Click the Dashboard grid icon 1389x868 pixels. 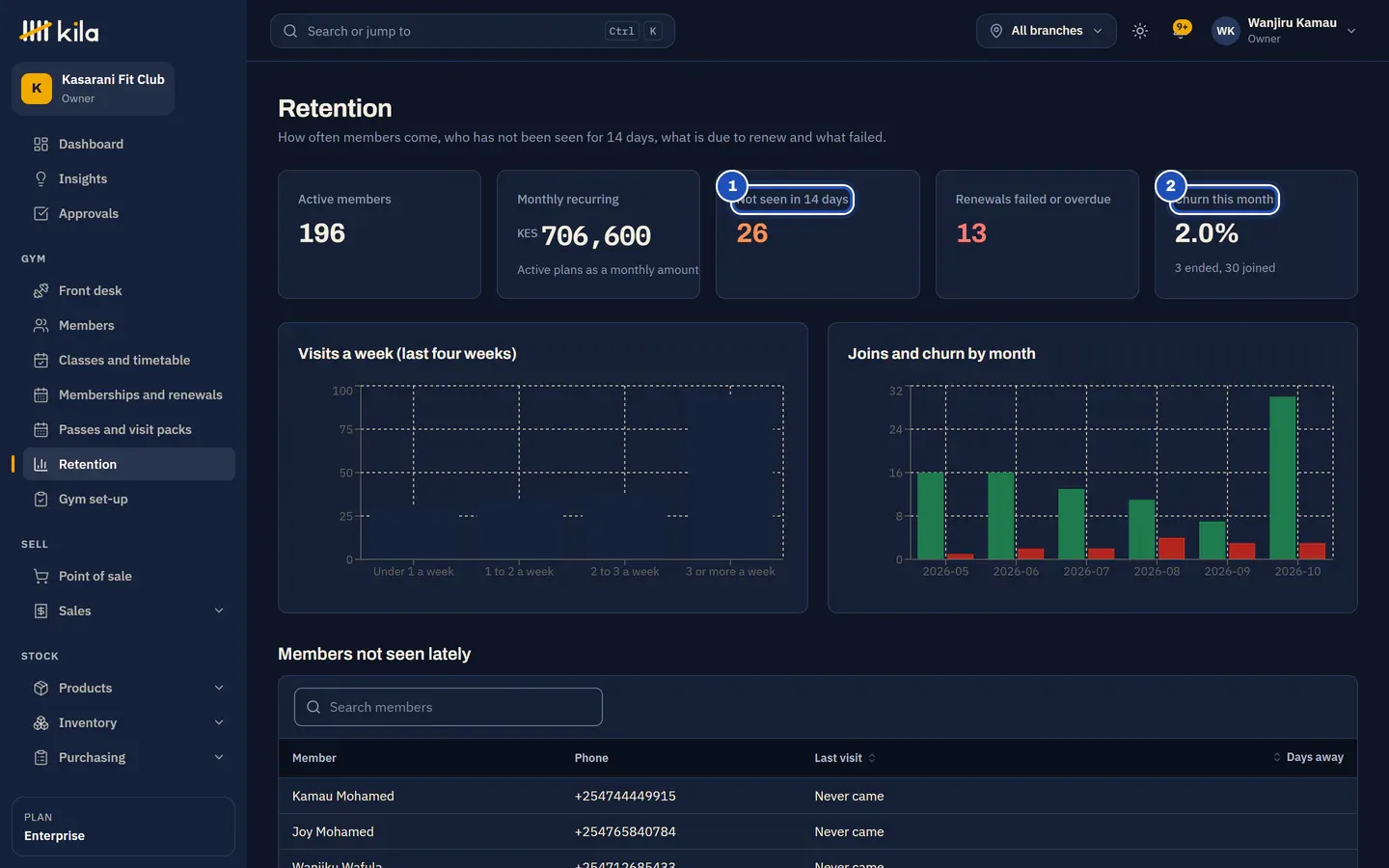[41, 145]
